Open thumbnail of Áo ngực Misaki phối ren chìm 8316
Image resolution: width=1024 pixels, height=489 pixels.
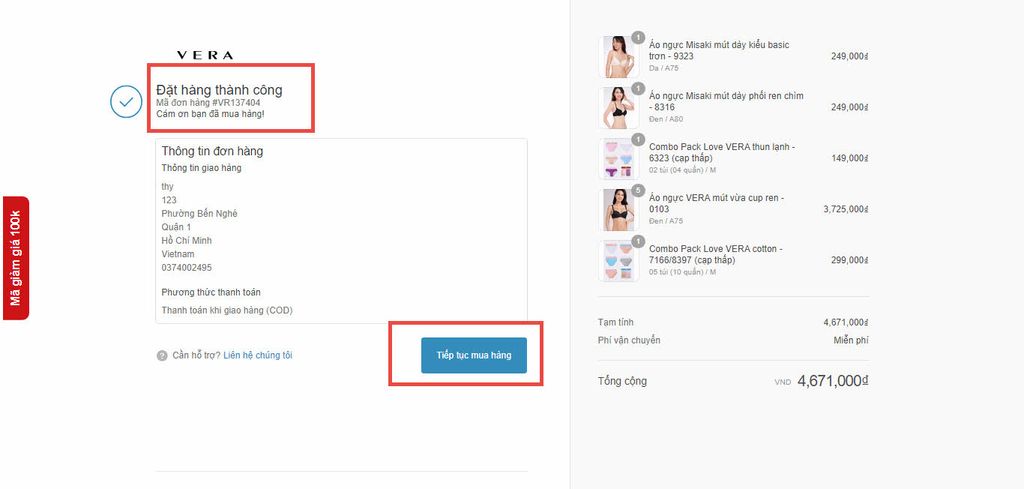point(618,108)
